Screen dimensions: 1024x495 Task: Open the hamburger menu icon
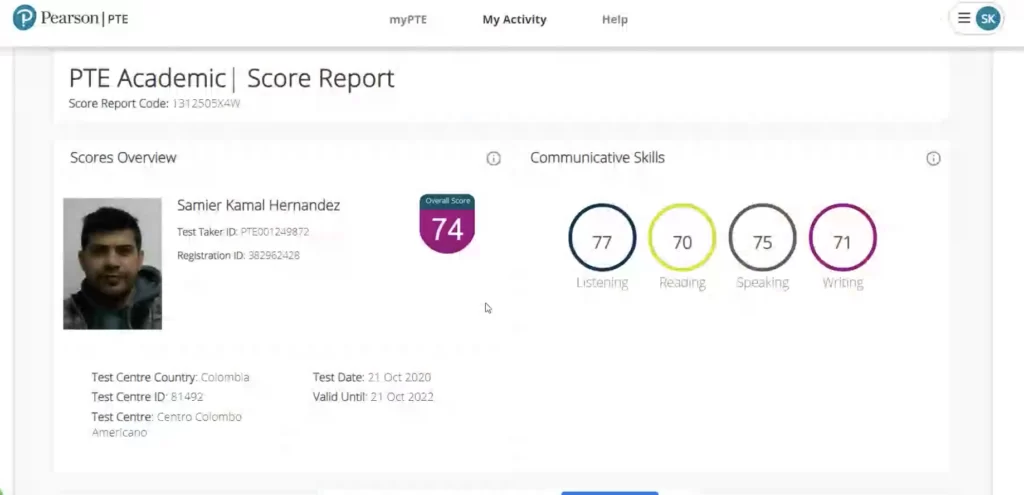tap(964, 18)
